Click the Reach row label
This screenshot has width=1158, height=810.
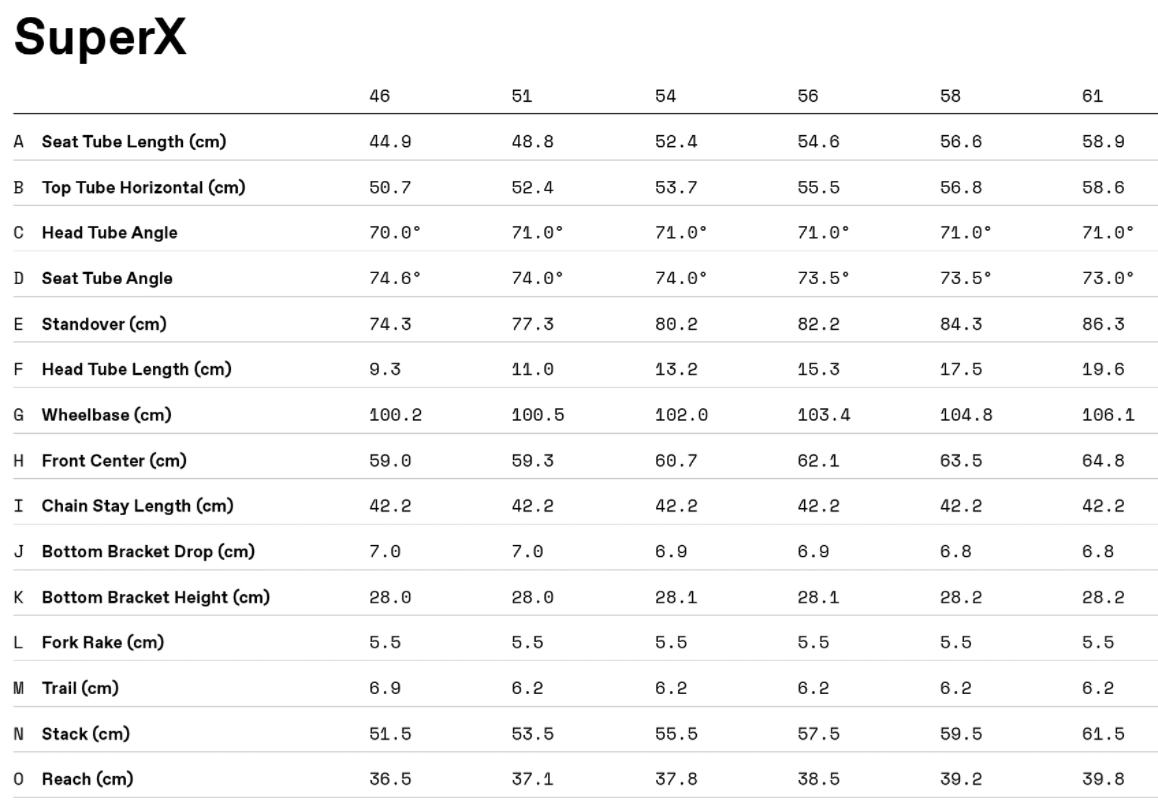click(87, 779)
